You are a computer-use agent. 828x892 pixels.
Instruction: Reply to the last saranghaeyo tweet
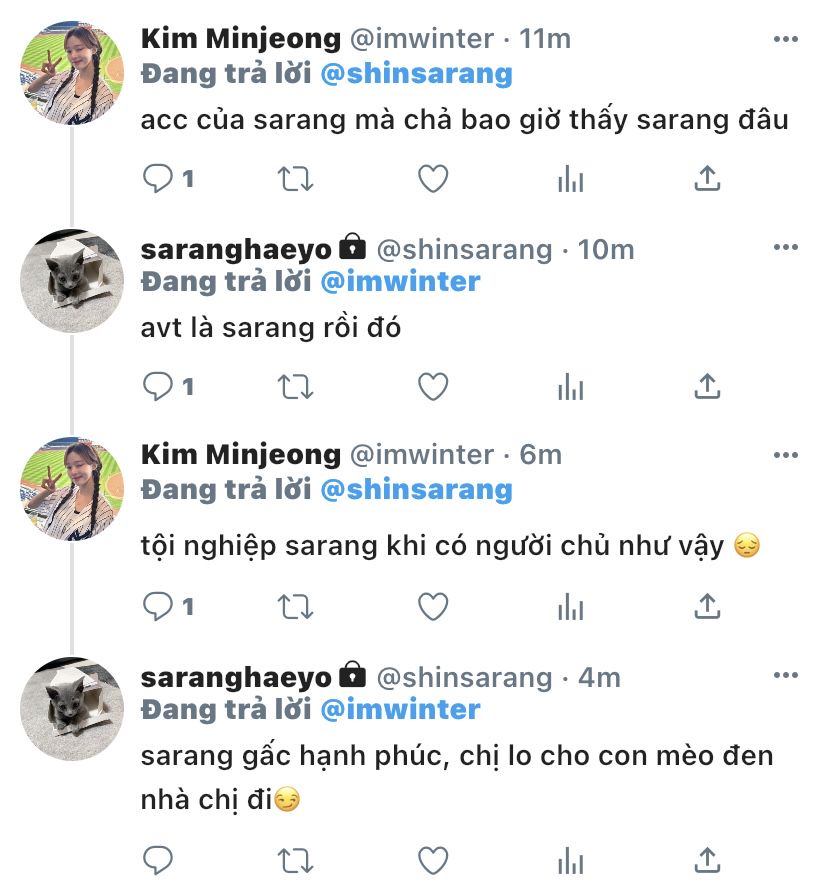pos(159,859)
